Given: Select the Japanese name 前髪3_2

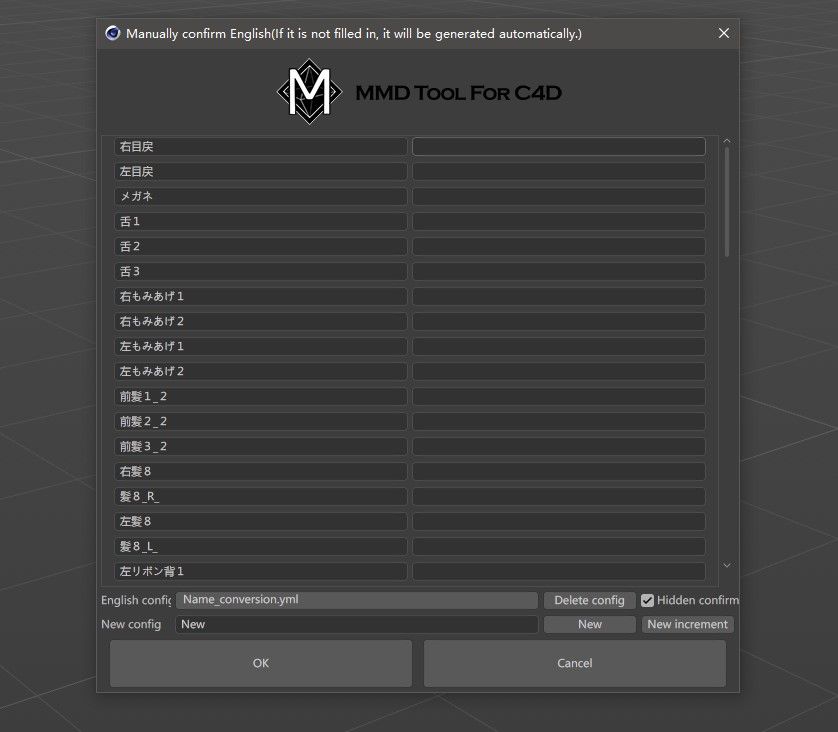Looking at the screenshot, I should coord(261,446).
